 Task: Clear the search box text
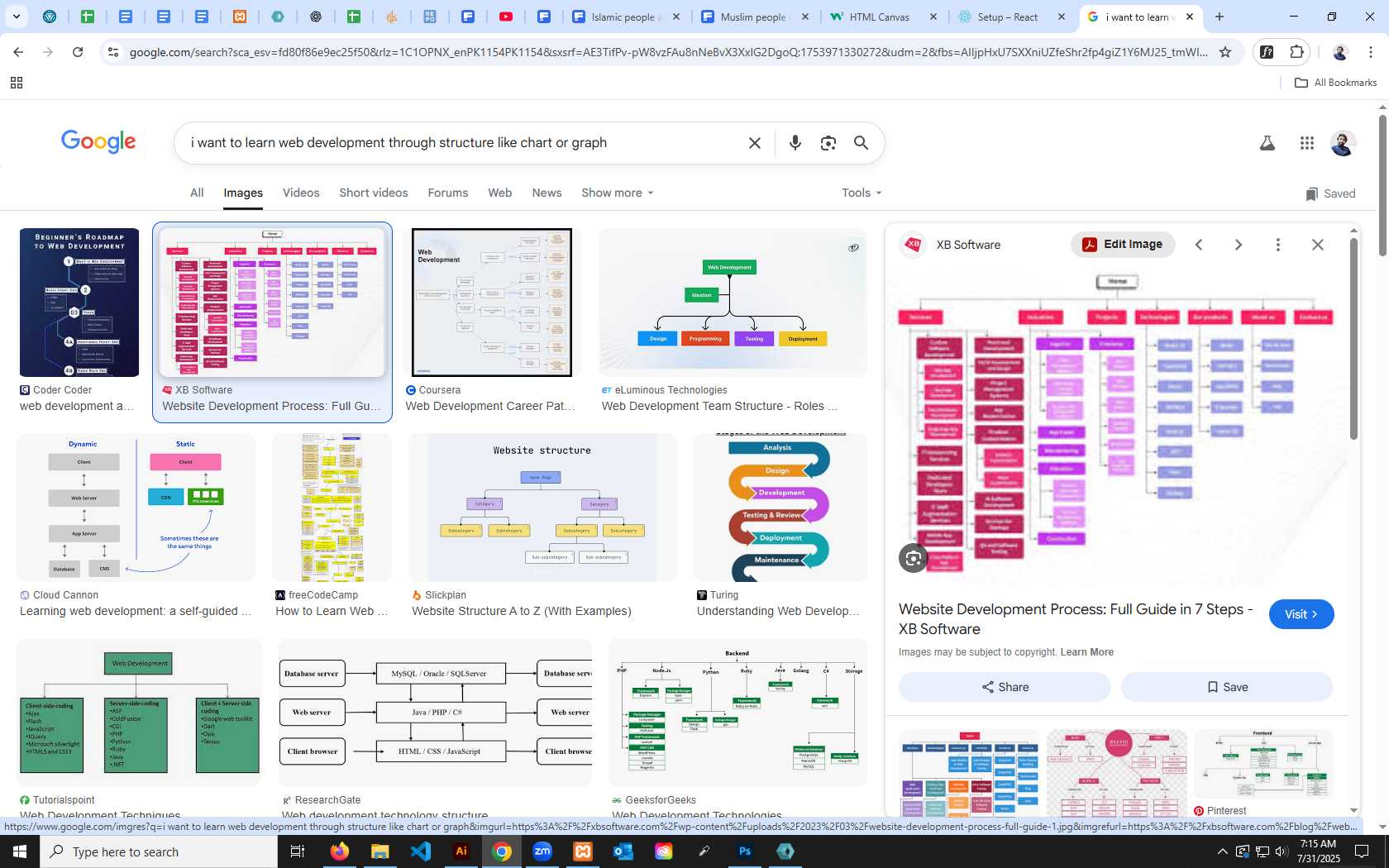point(754,143)
